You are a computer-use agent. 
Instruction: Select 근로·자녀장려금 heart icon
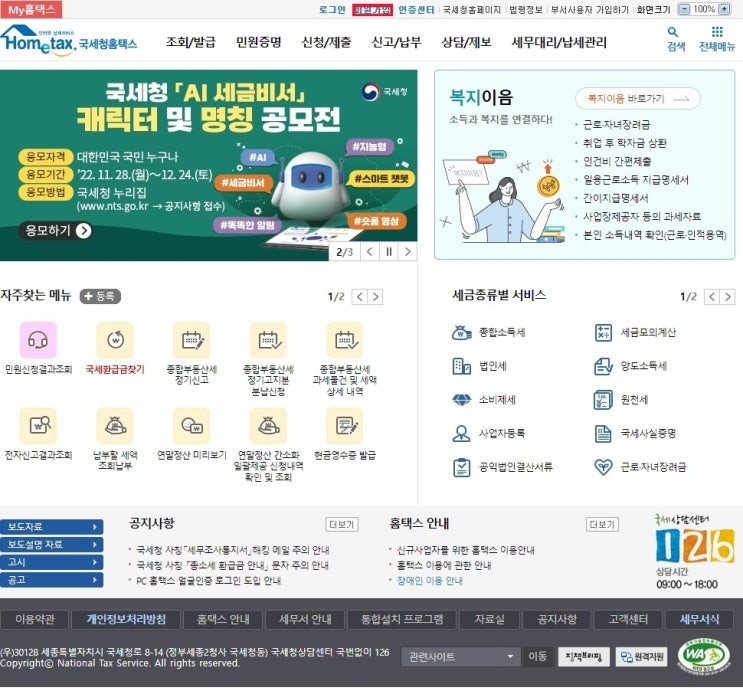603,468
